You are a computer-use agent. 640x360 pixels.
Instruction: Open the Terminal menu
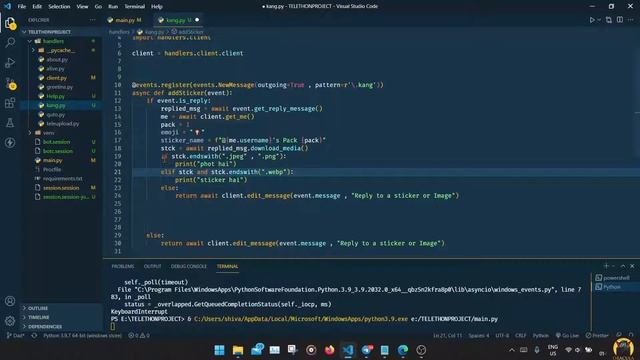[x=135, y=7]
